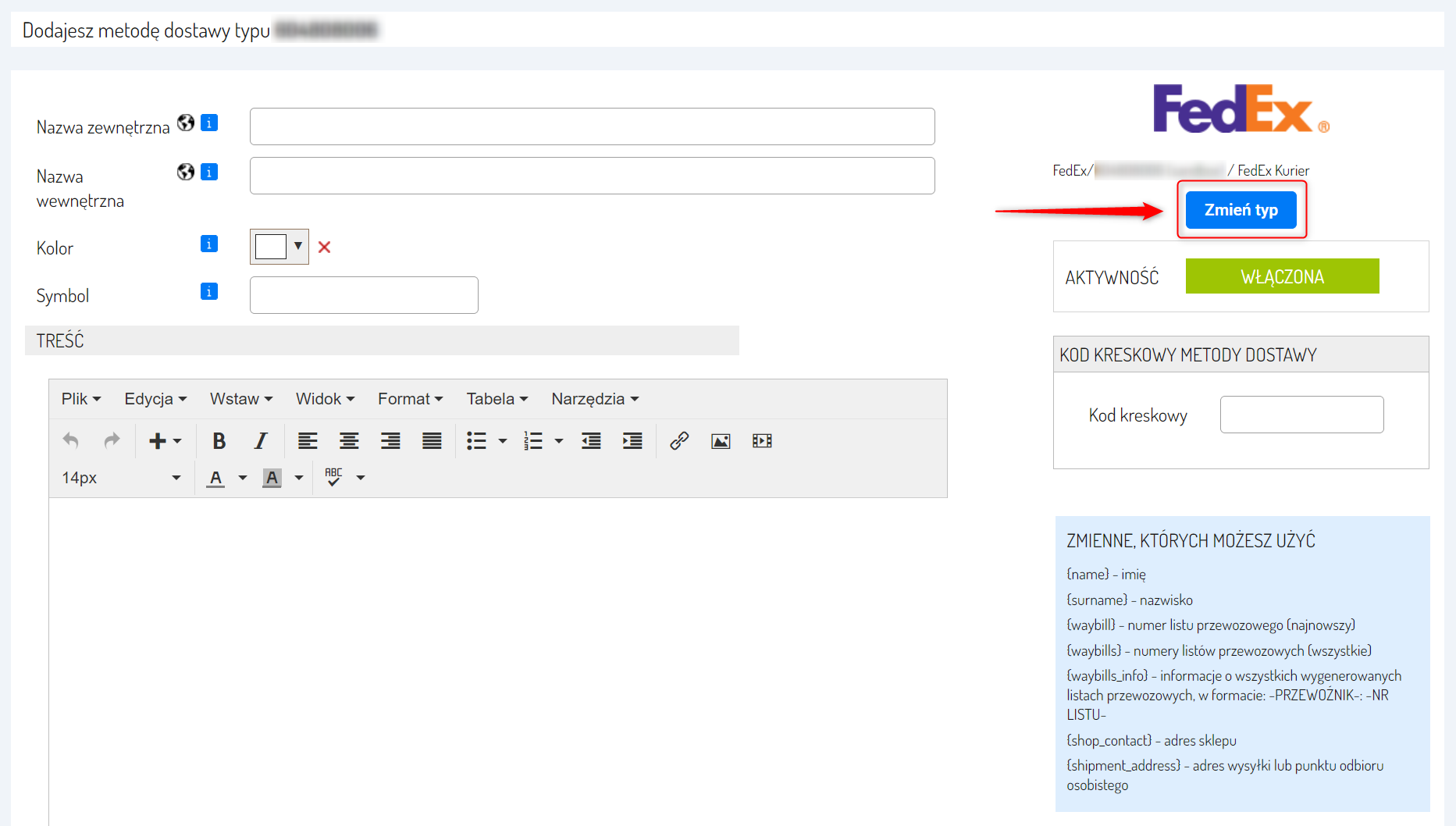Click the white Kolor swatch

tap(271, 247)
